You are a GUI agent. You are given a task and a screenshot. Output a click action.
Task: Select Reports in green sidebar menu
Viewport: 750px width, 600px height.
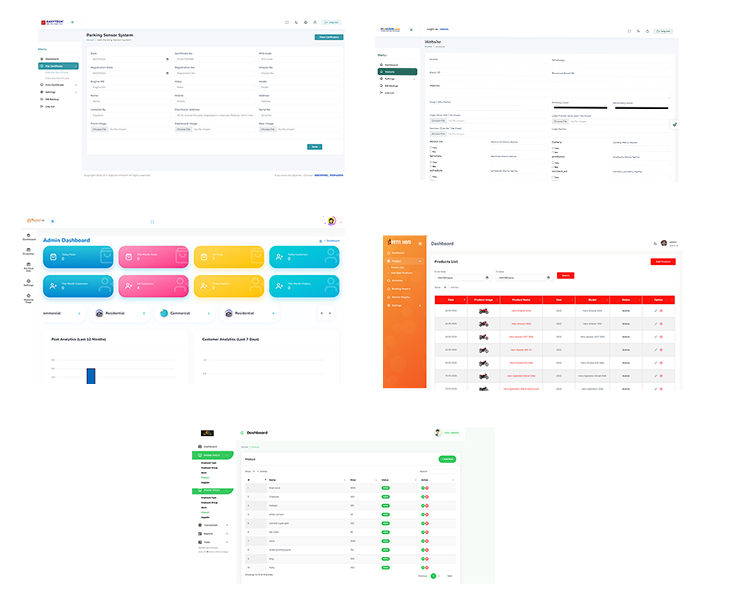click(x=211, y=533)
